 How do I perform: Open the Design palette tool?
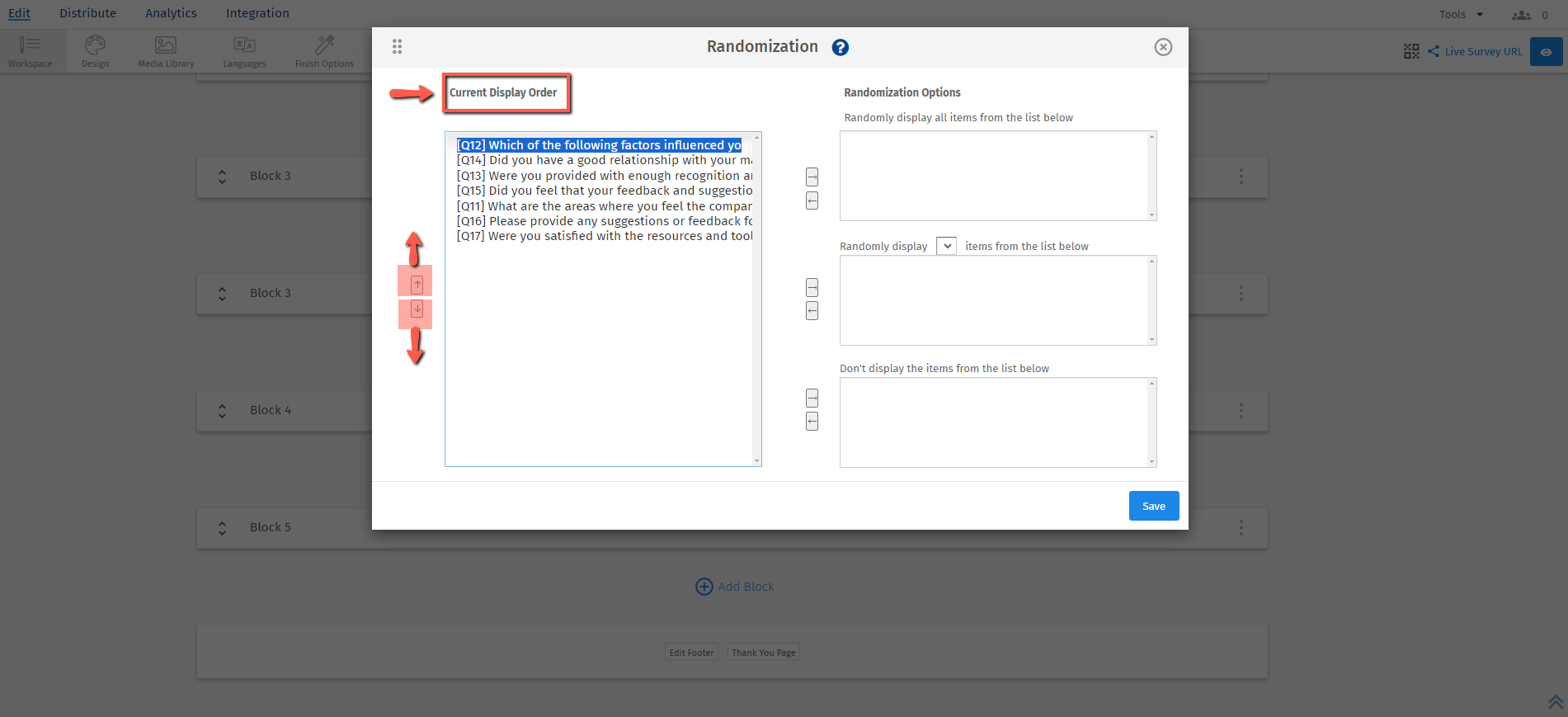[x=95, y=51]
